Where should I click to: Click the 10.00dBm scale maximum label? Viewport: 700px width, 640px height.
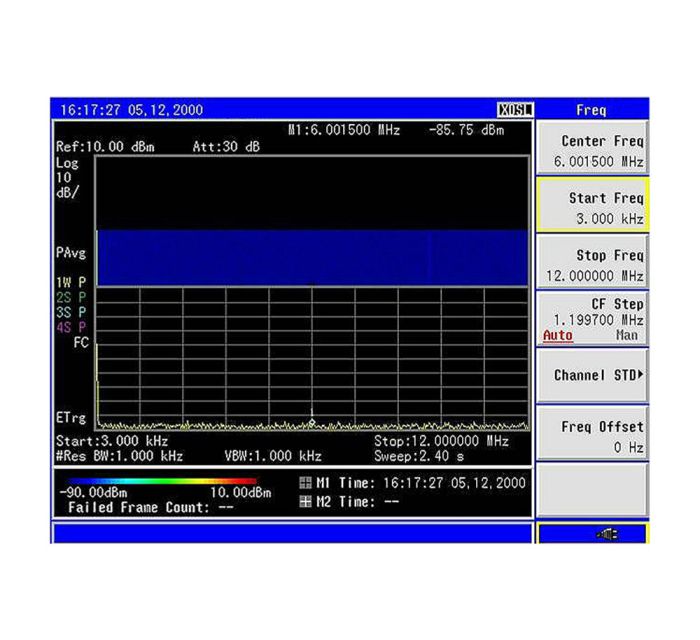pyautogui.click(x=241, y=493)
